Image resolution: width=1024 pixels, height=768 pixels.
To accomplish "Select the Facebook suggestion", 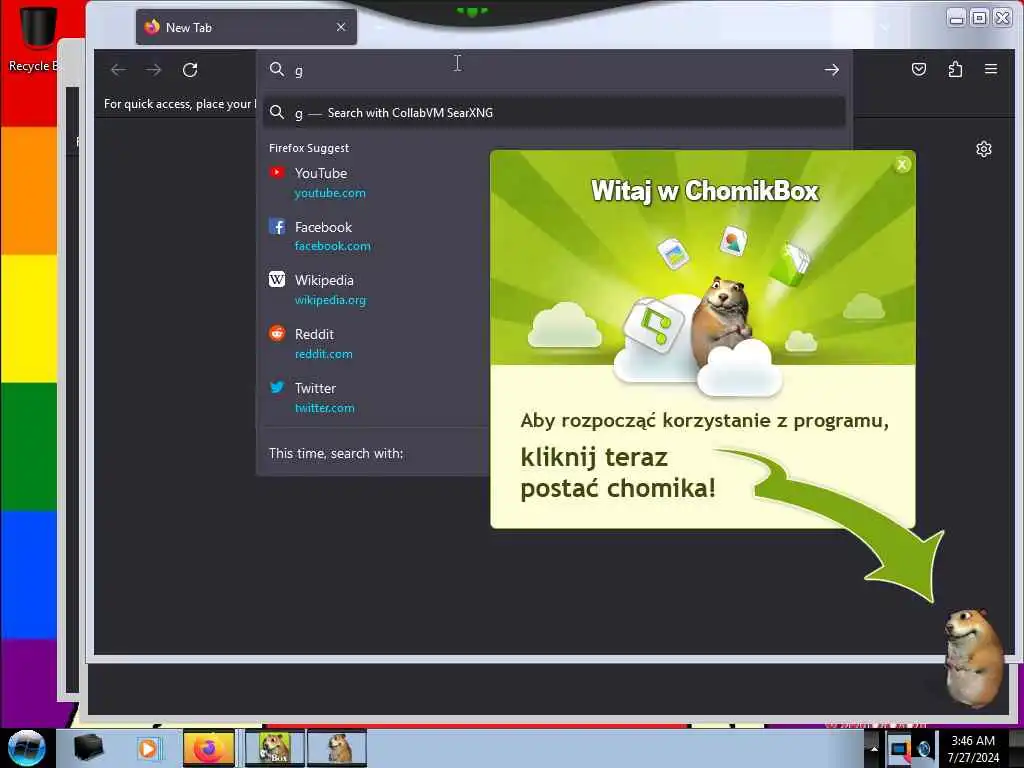I will coord(376,236).
